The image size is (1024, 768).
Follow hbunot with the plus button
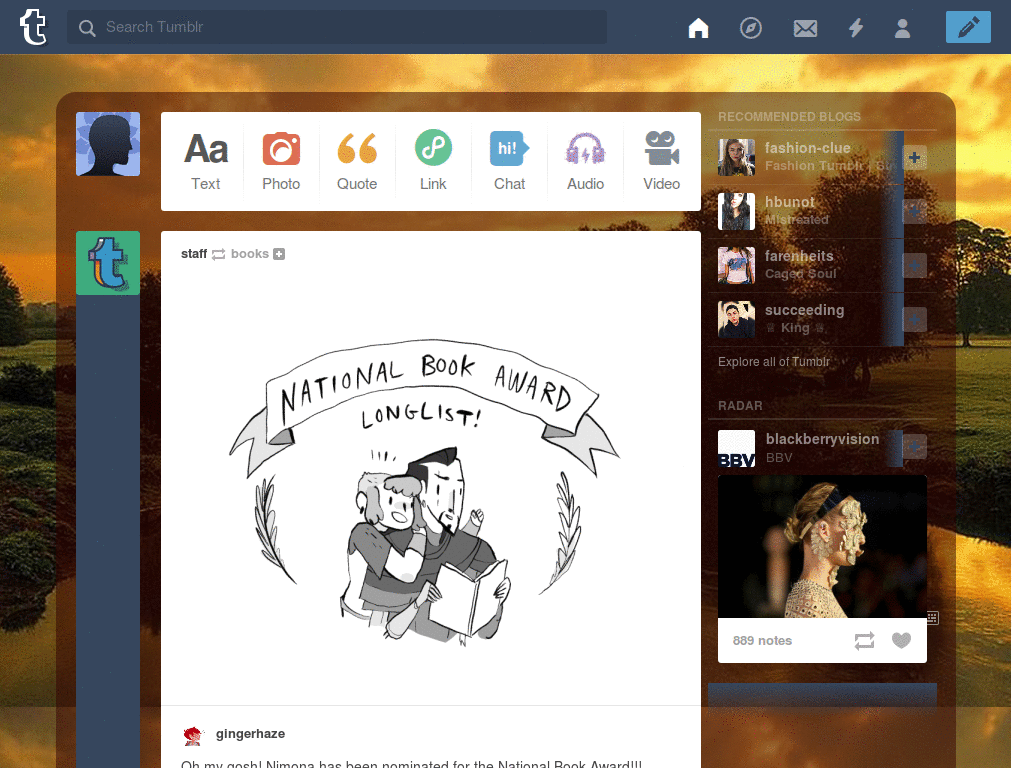pos(914,211)
